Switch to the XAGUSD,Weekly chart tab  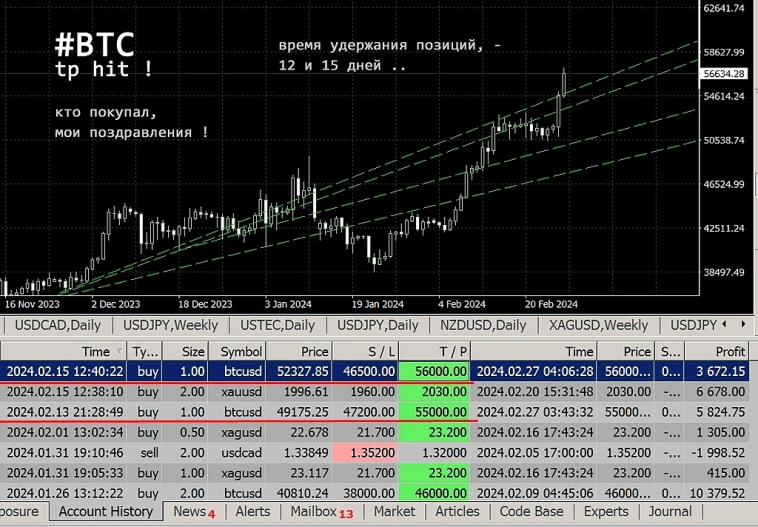[x=598, y=325]
